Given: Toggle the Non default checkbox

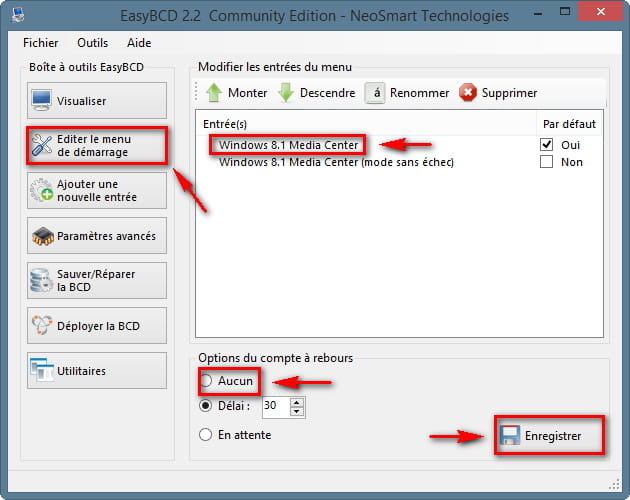Looking at the screenshot, I should [546, 162].
